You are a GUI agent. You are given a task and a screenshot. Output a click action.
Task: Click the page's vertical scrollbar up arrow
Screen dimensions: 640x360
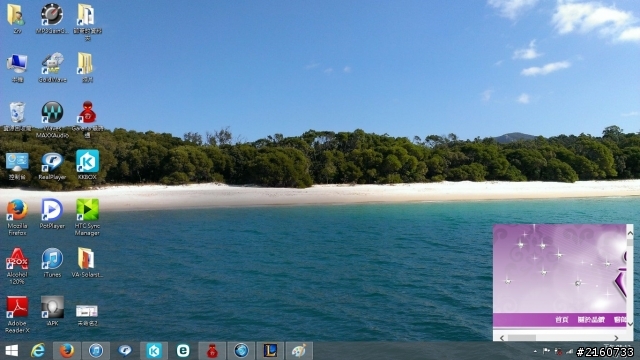(x=630, y=233)
